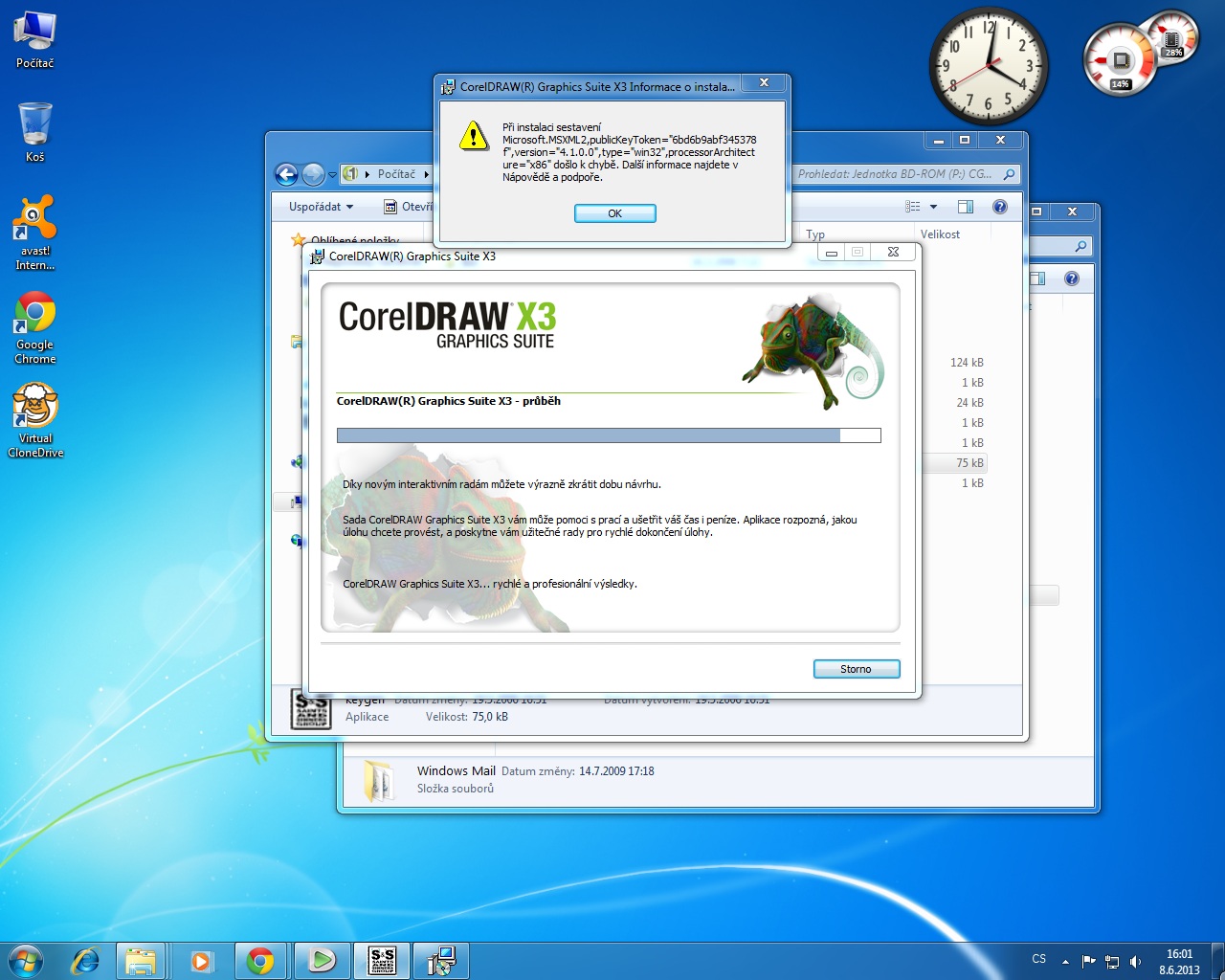1225x980 pixels.
Task: Launch Internet Explorer from the taskbar
Action: point(85,960)
